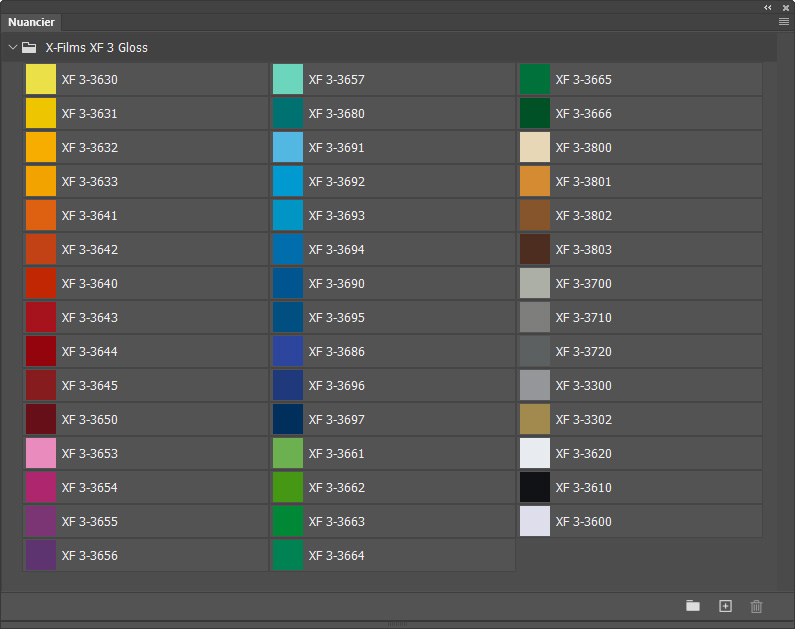Choose violet swatch XF 3-3656
Screen dimensions: 795x629
tap(41, 554)
